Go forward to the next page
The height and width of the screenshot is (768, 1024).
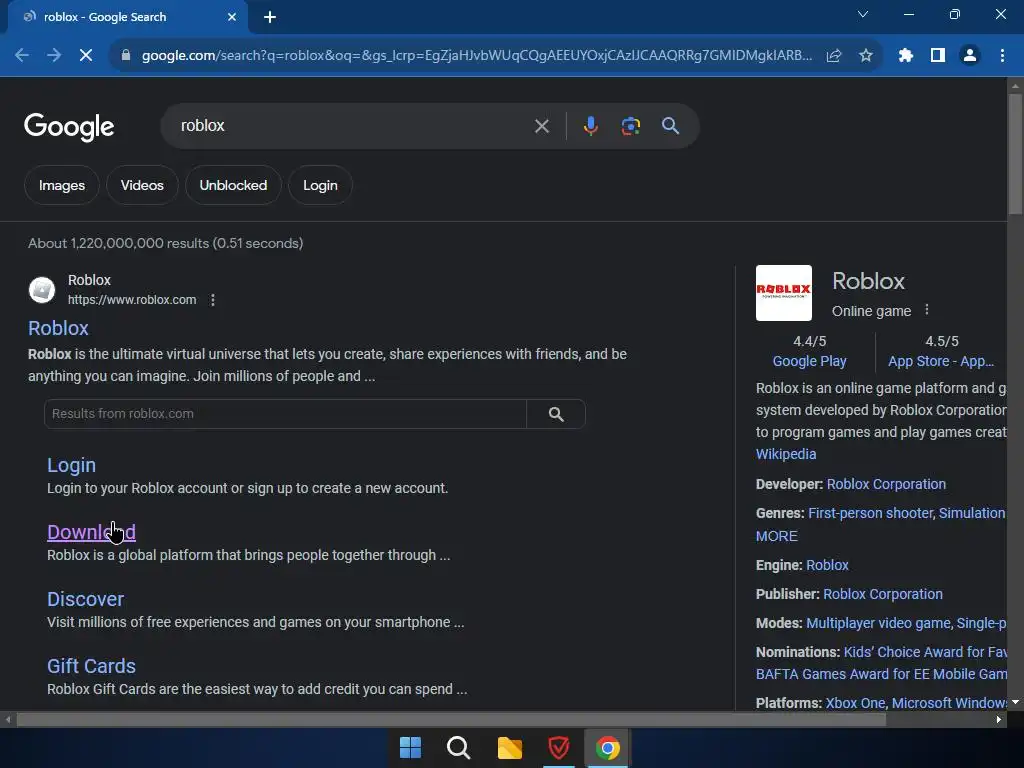[54, 56]
